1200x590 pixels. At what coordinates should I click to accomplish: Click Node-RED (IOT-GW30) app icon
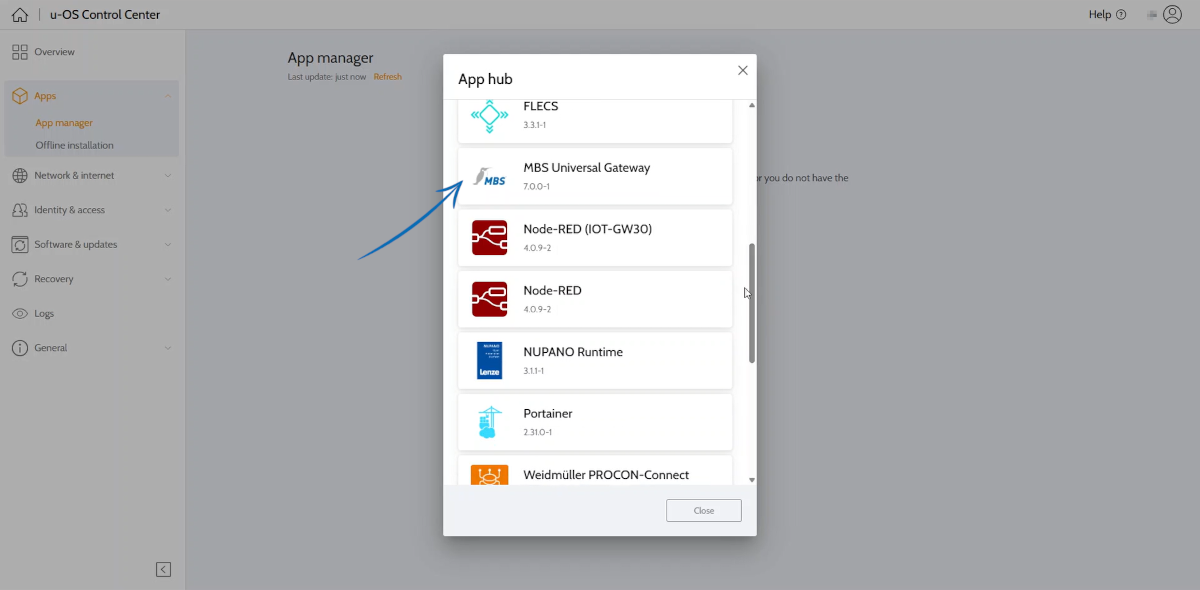tap(489, 238)
